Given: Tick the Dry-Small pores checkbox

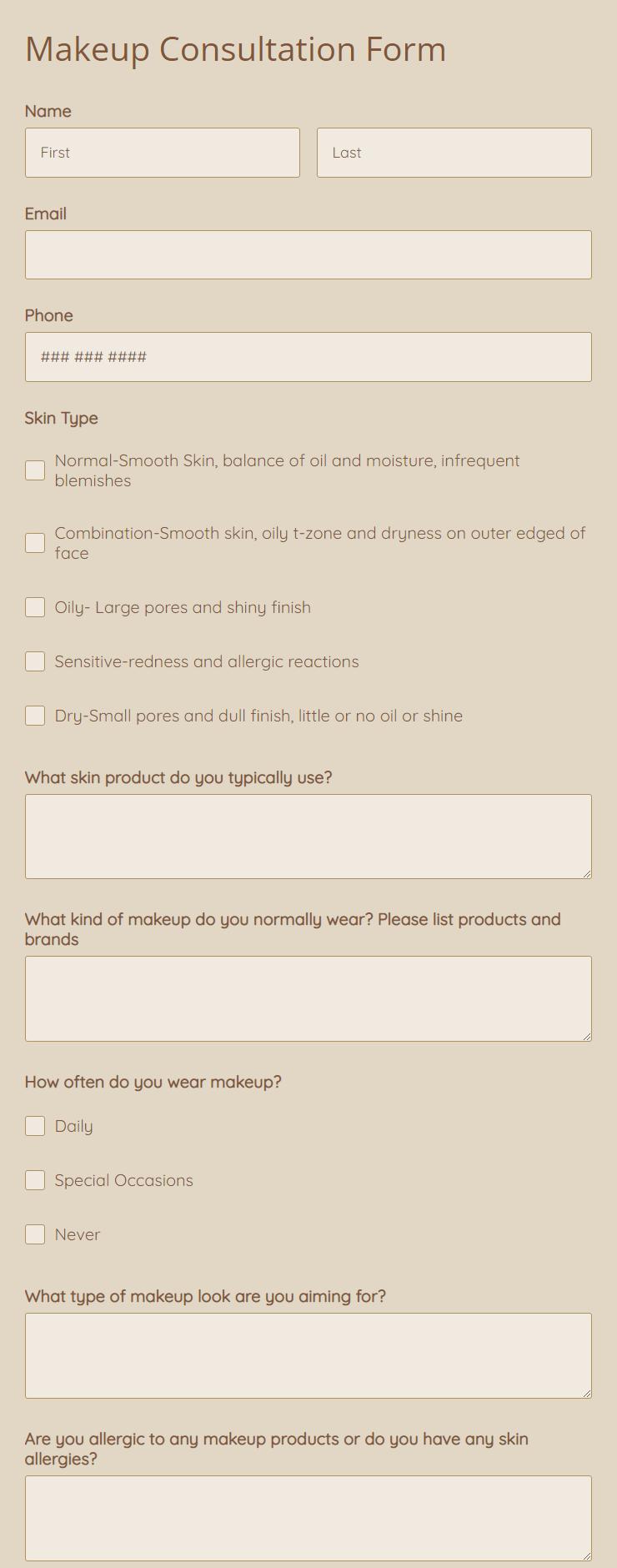Looking at the screenshot, I should (x=35, y=716).
